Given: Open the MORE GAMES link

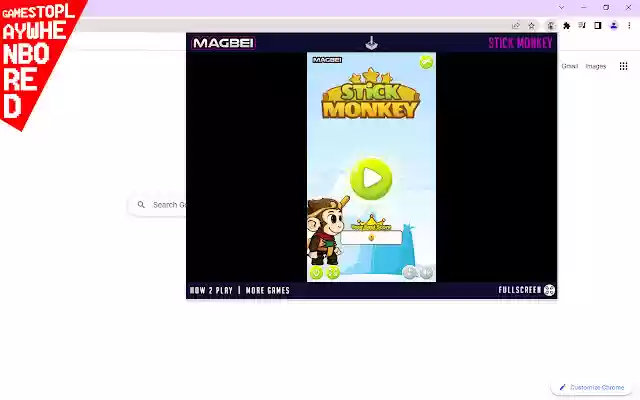Looking at the screenshot, I should pyautogui.click(x=267, y=290).
